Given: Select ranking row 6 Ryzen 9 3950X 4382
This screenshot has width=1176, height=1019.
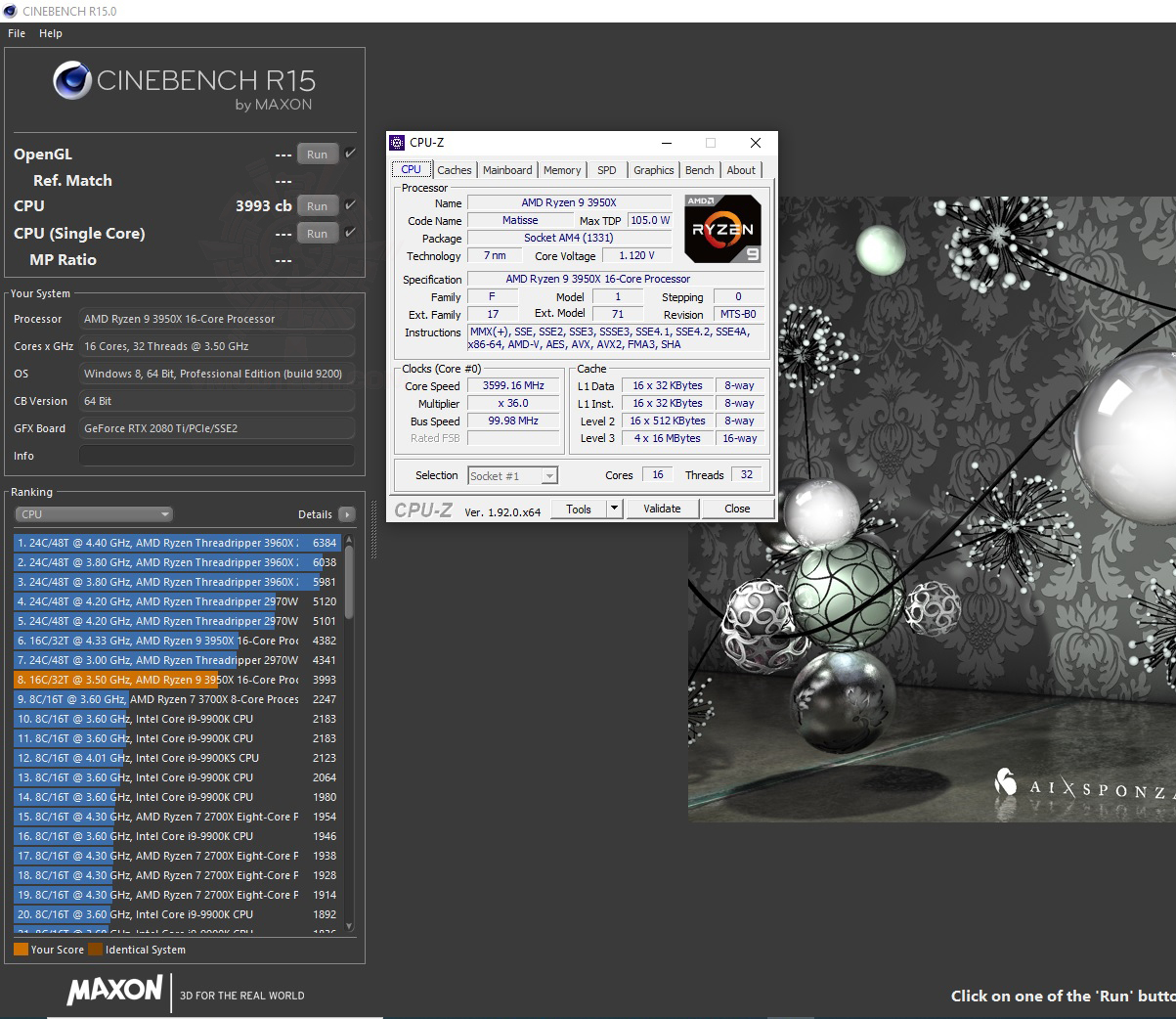Looking at the screenshot, I should [176, 641].
